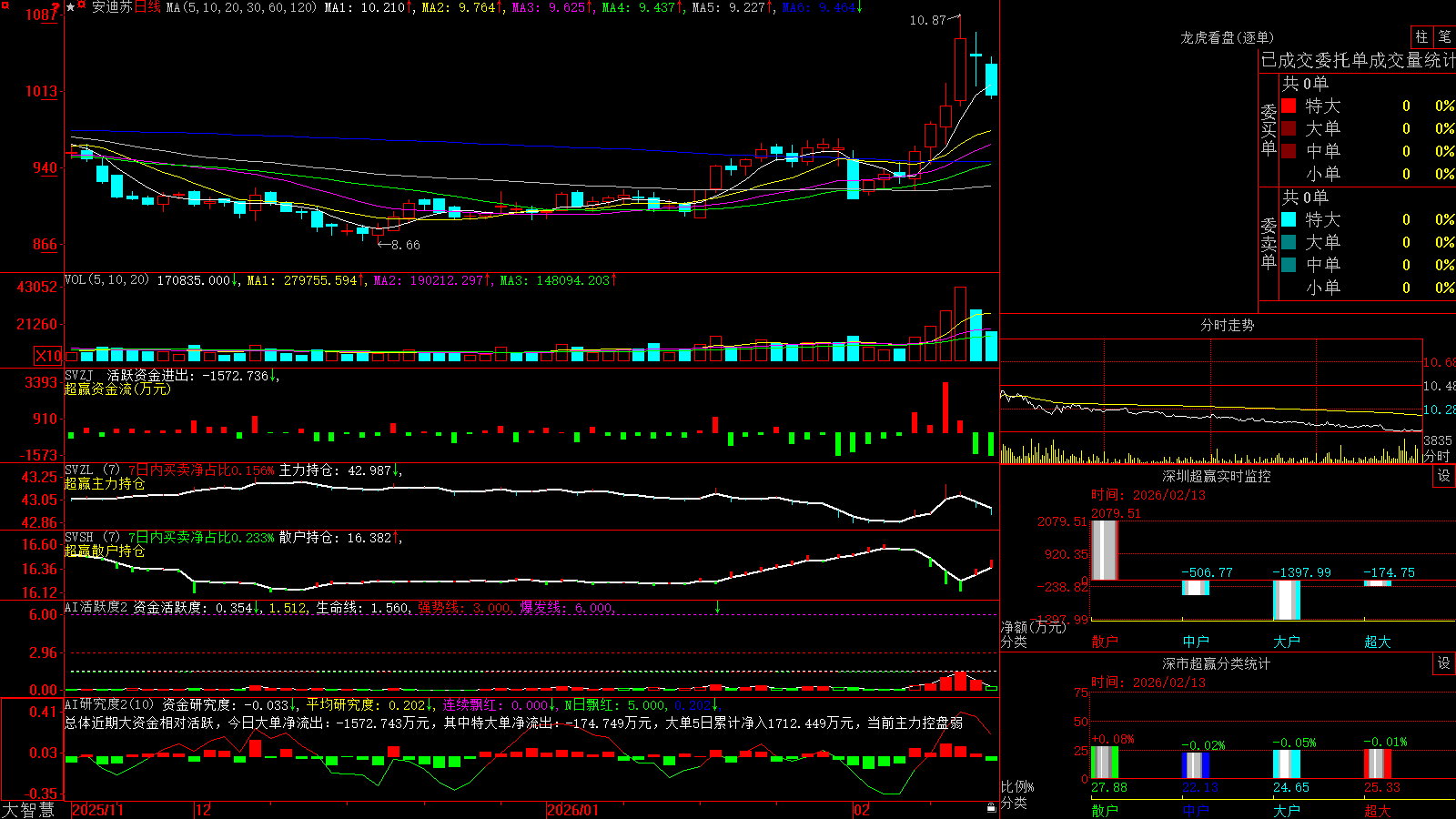The image size is (1456, 819).
Task: Select 笔 (tick) display mode button
Action: click(x=1444, y=37)
